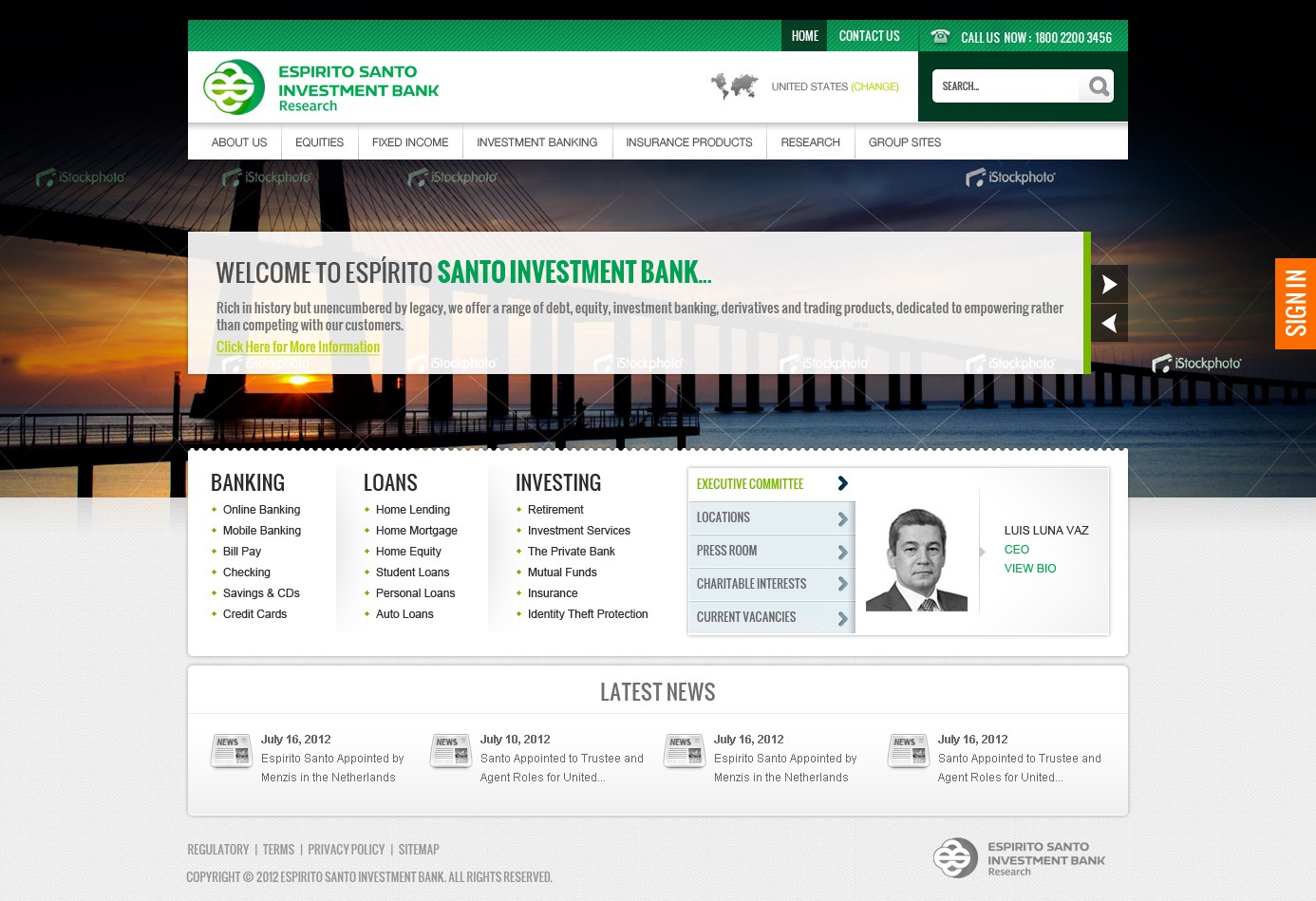Image resolution: width=1316 pixels, height=901 pixels.
Task: Click Luis Luna Vaz portrait photo
Action: [916, 559]
